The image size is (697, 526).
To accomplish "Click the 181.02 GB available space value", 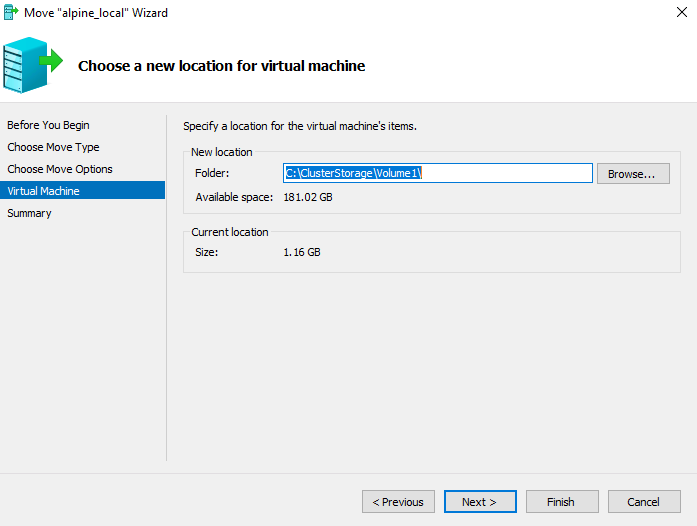I will (308, 197).
